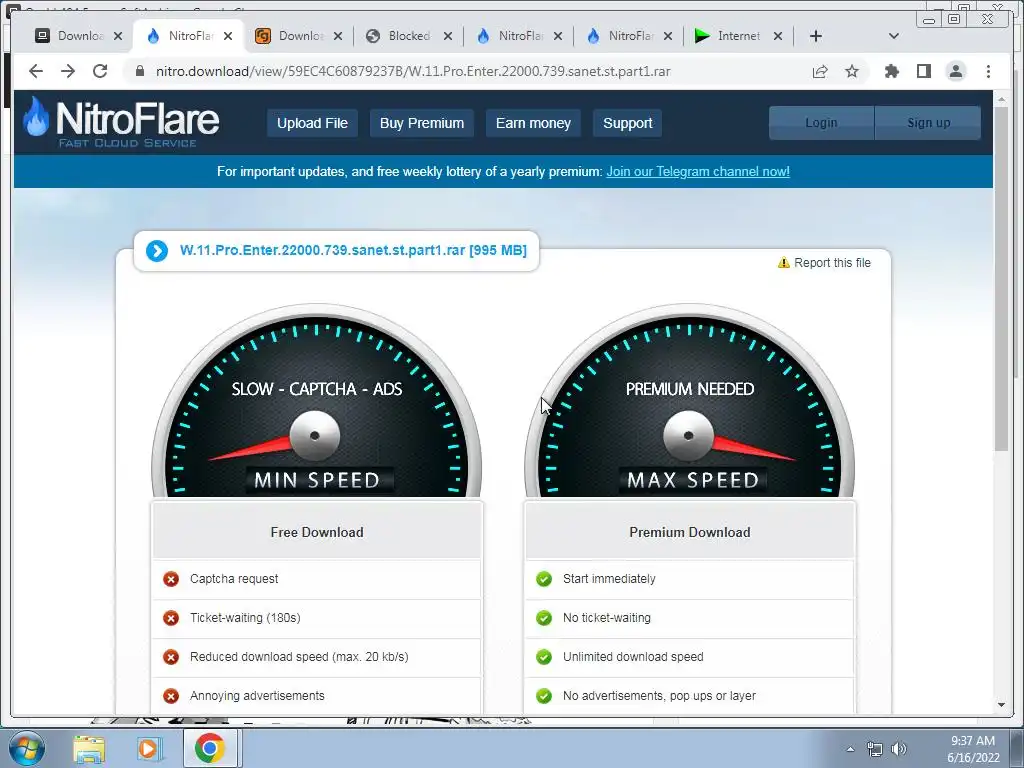
Task: Close the Blocked tab
Action: tap(447, 36)
